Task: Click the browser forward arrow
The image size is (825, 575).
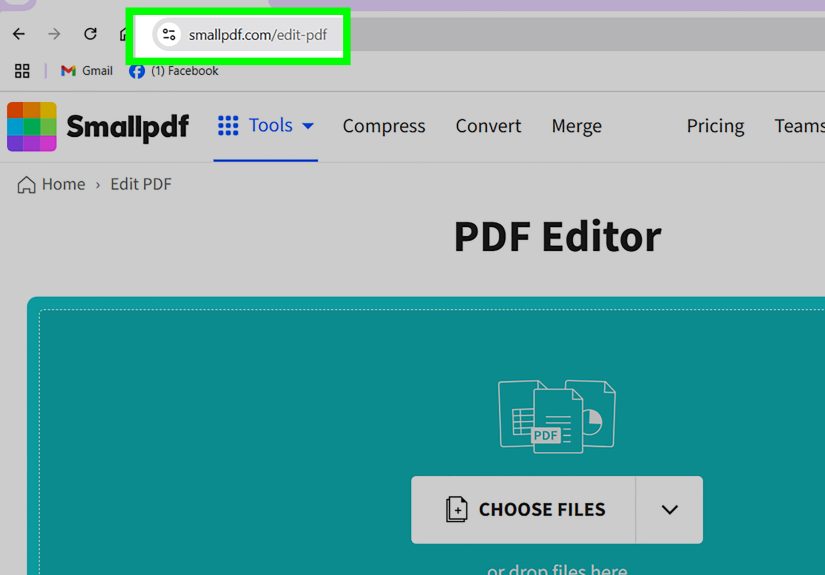Action: 54,34
